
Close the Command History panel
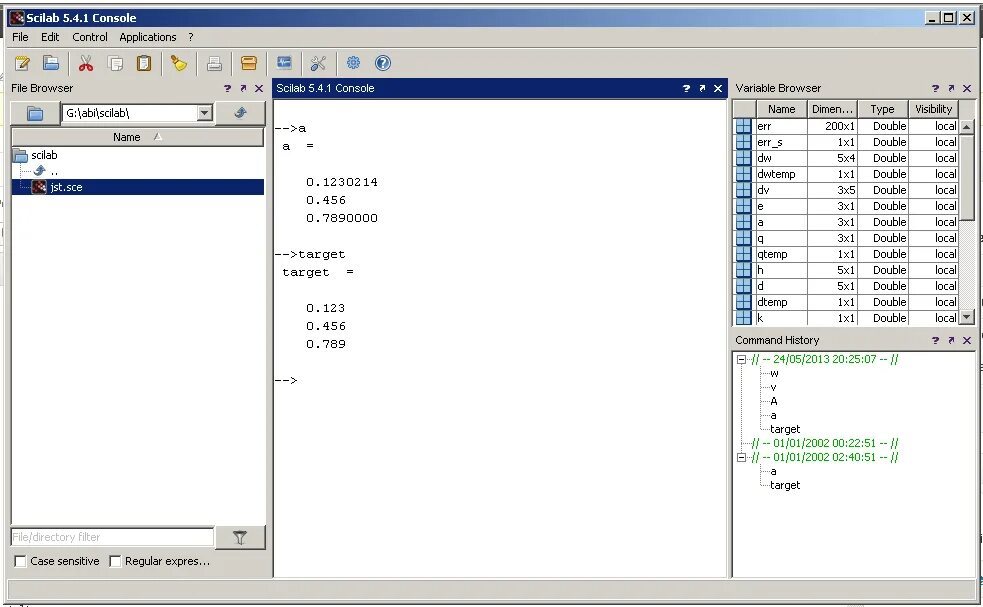click(967, 340)
